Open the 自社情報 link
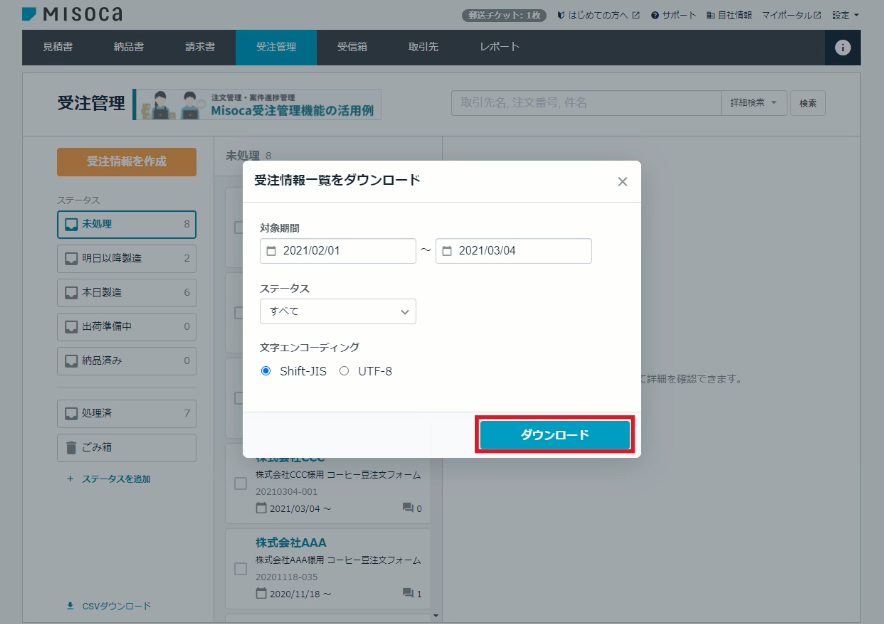This screenshot has width=884, height=624. (x=729, y=15)
